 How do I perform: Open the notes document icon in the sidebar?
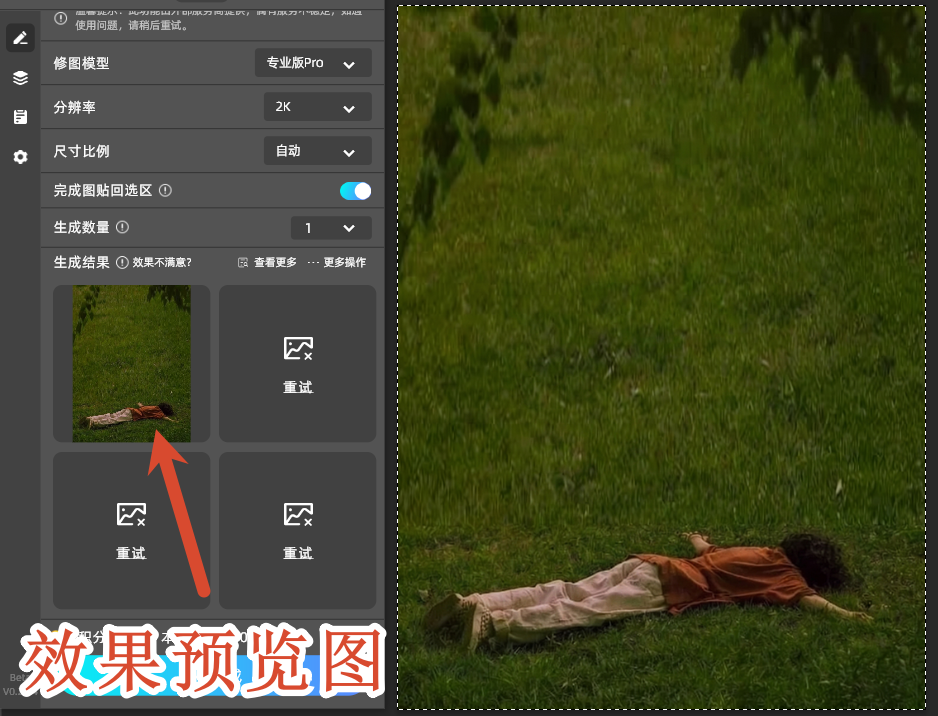point(20,117)
